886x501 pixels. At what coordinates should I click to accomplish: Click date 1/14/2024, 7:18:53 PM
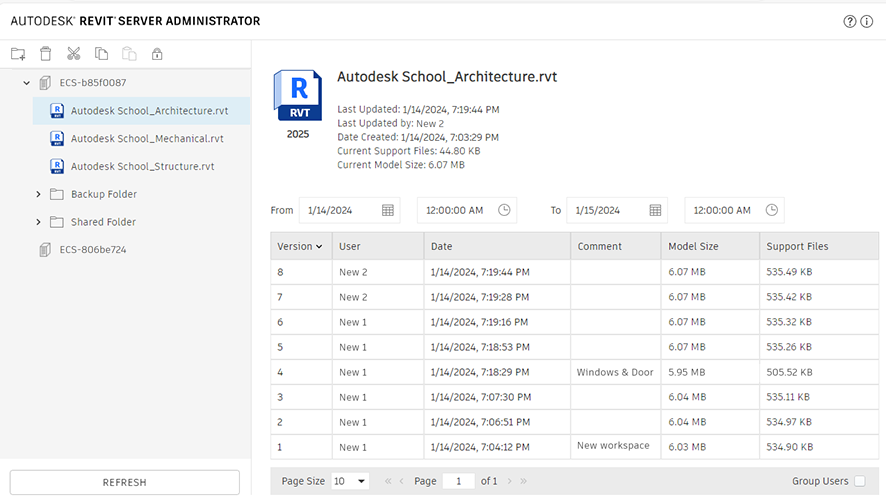(480, 347)
